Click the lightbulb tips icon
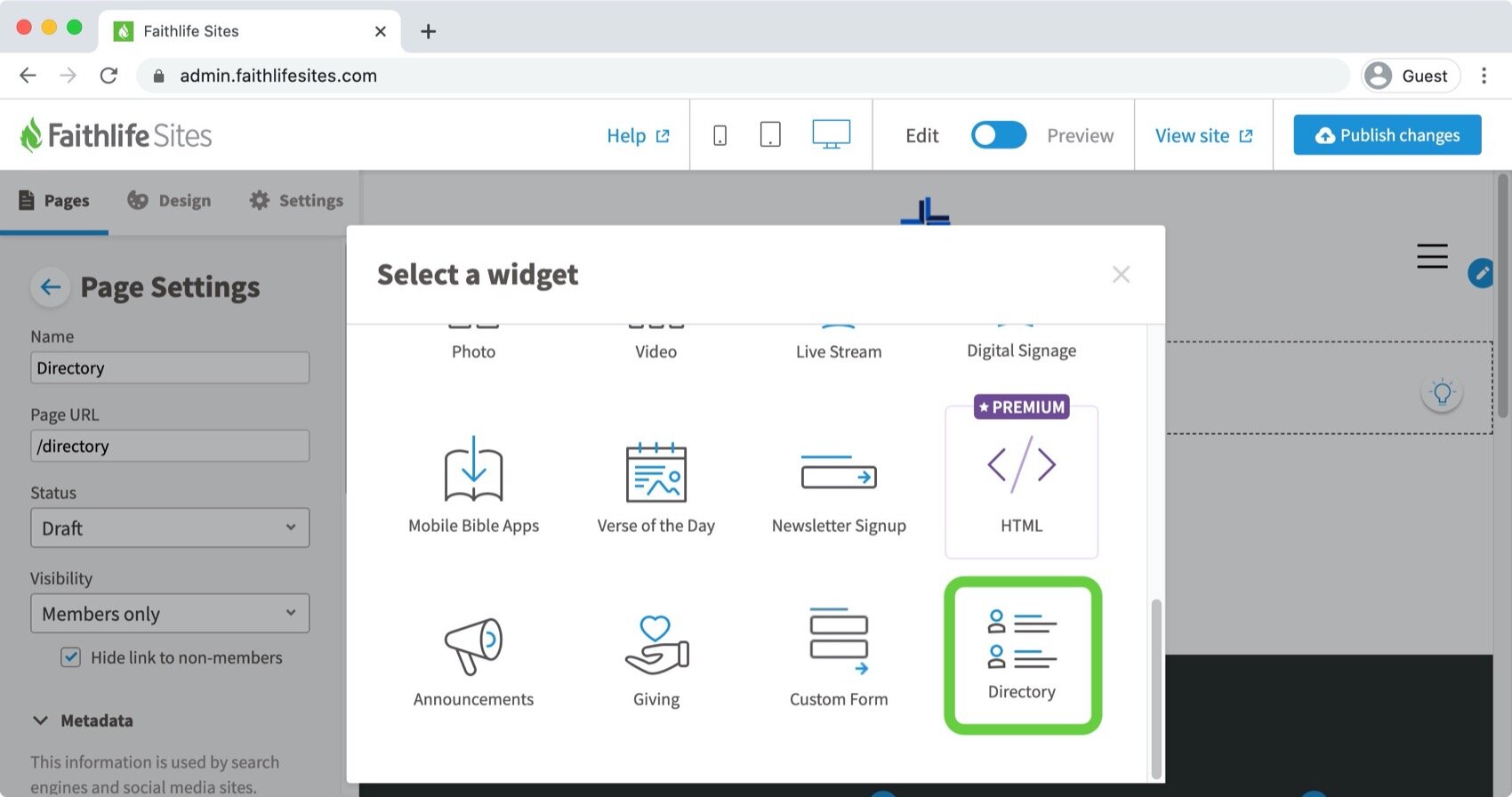 pos(1442,392)
